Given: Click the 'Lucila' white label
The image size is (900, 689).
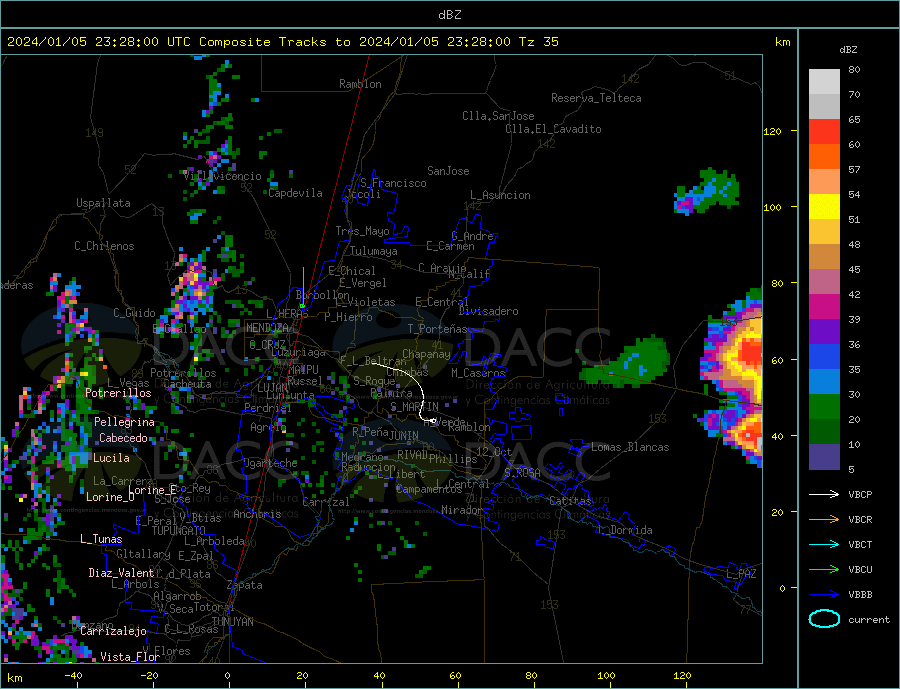Looking at the screenshot, I should pyautogui.click(x=111, y=458).
